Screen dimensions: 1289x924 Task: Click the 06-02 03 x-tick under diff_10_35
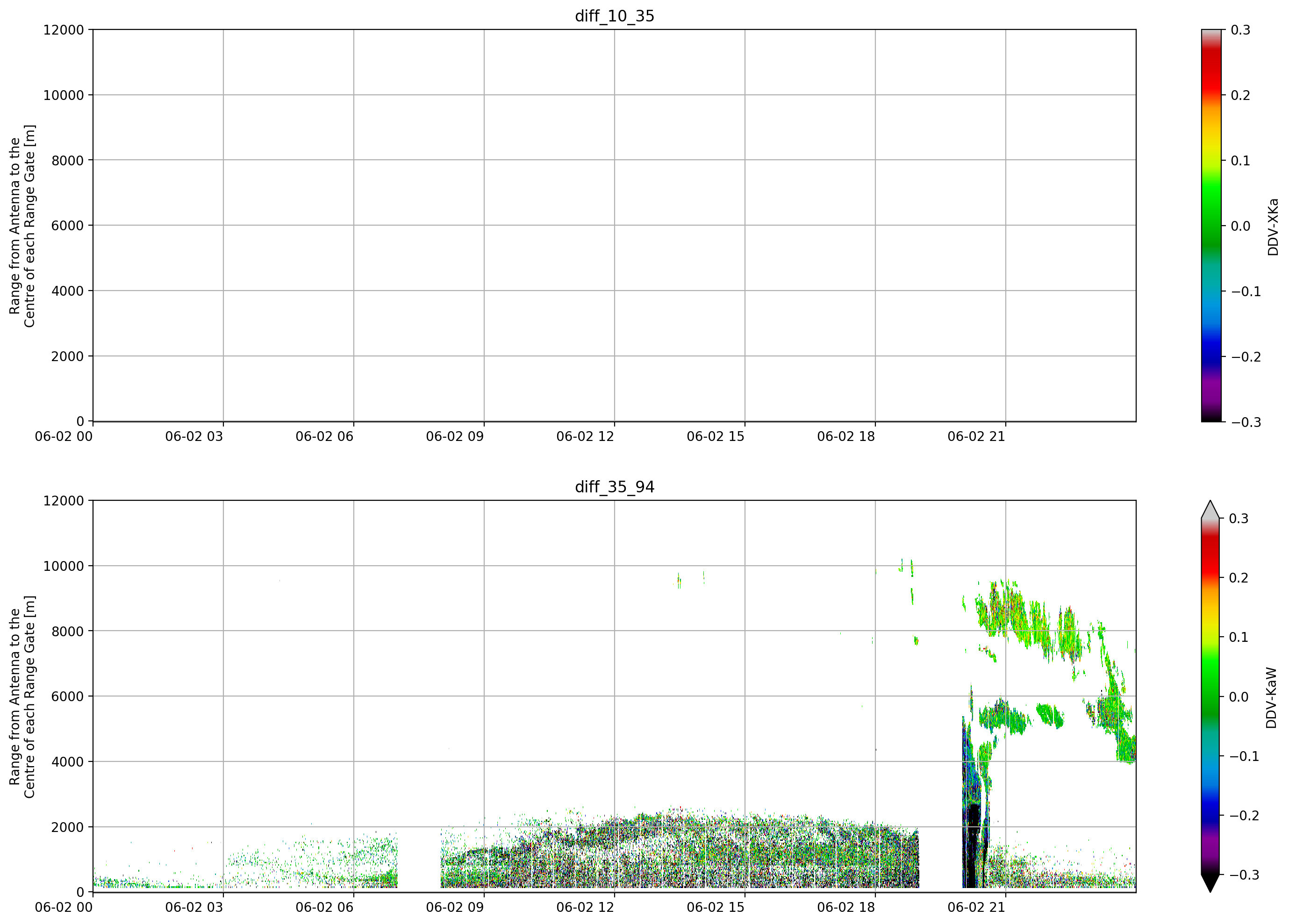click(194, 436)
